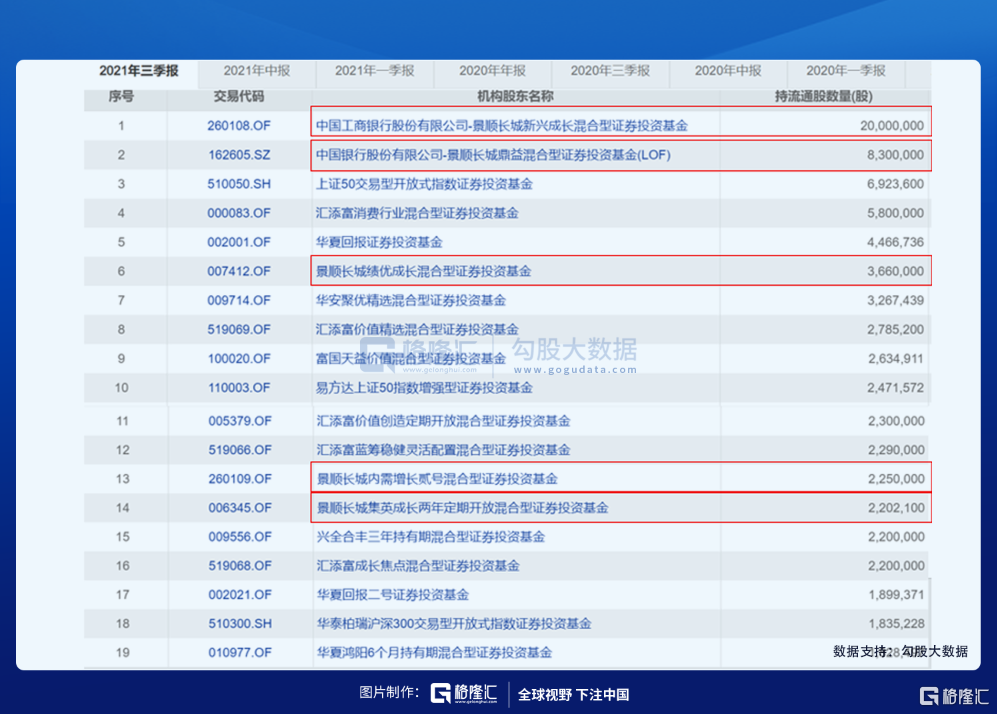Open fund code 005379.OF
Viewport: 997px width, 714px height.
(x=240, y=421)
